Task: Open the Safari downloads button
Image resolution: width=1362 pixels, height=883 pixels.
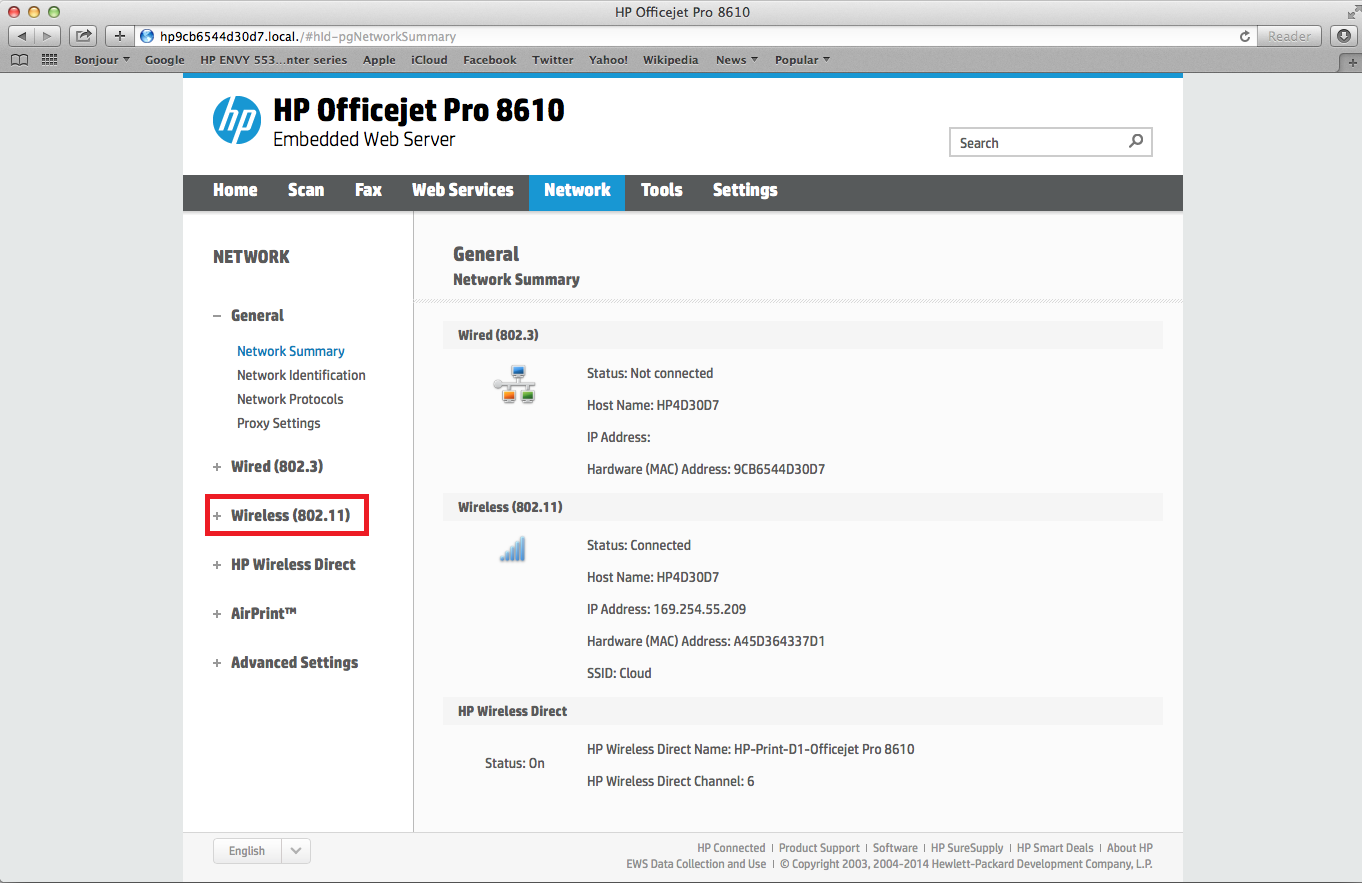Action: click(1346, 36)
